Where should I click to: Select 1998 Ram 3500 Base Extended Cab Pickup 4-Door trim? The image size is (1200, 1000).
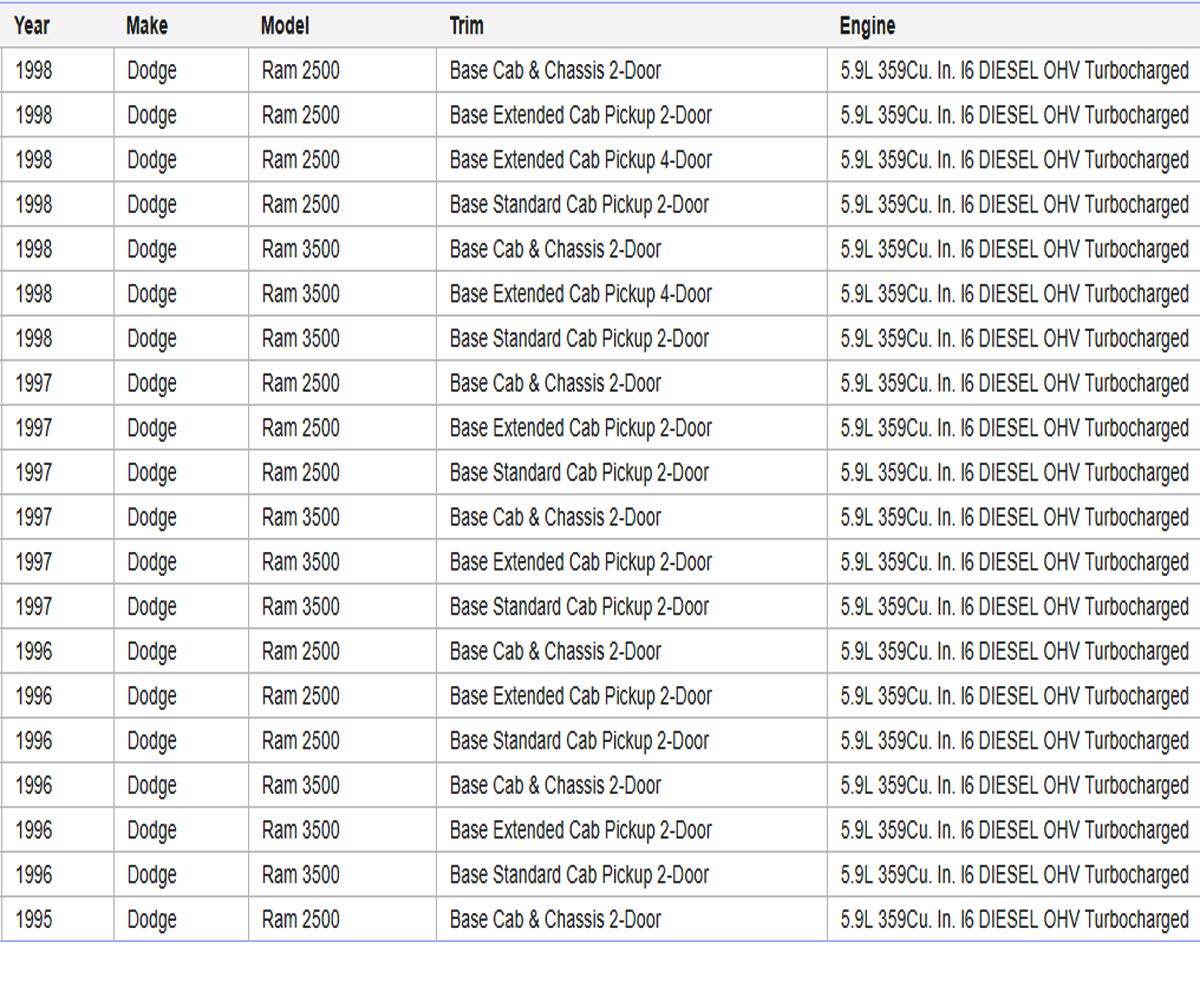point(581,294)
